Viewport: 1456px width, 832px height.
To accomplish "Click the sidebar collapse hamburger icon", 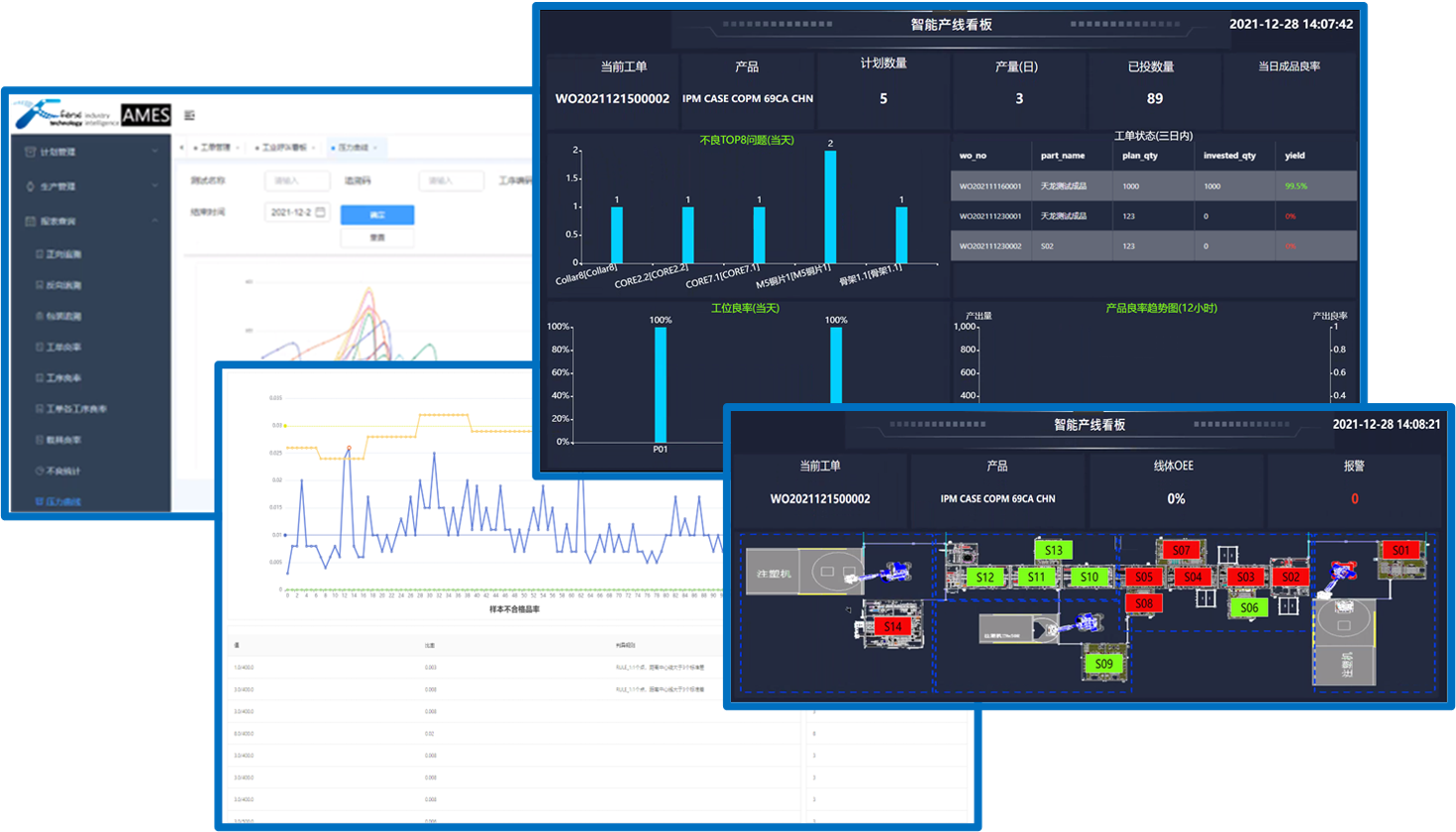I will pyautogui.click(x=189, y=116).
